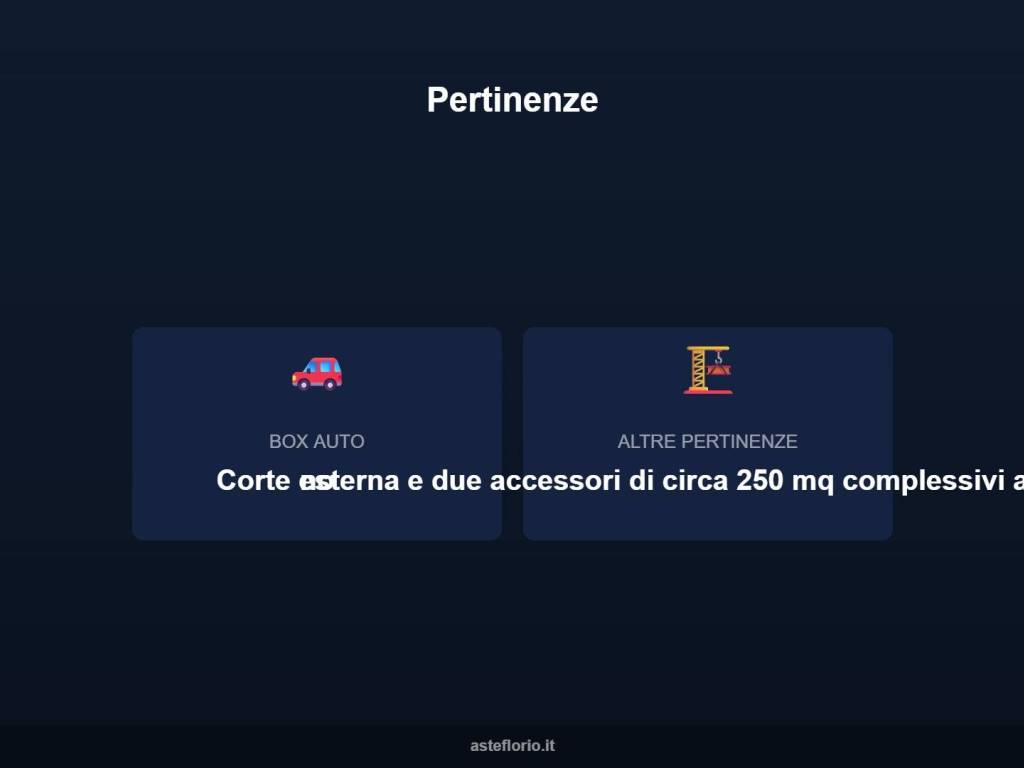This screenshot has width=1024, height=768.
Task: Select the icon above BOX AUTO label
Action: 317,374
